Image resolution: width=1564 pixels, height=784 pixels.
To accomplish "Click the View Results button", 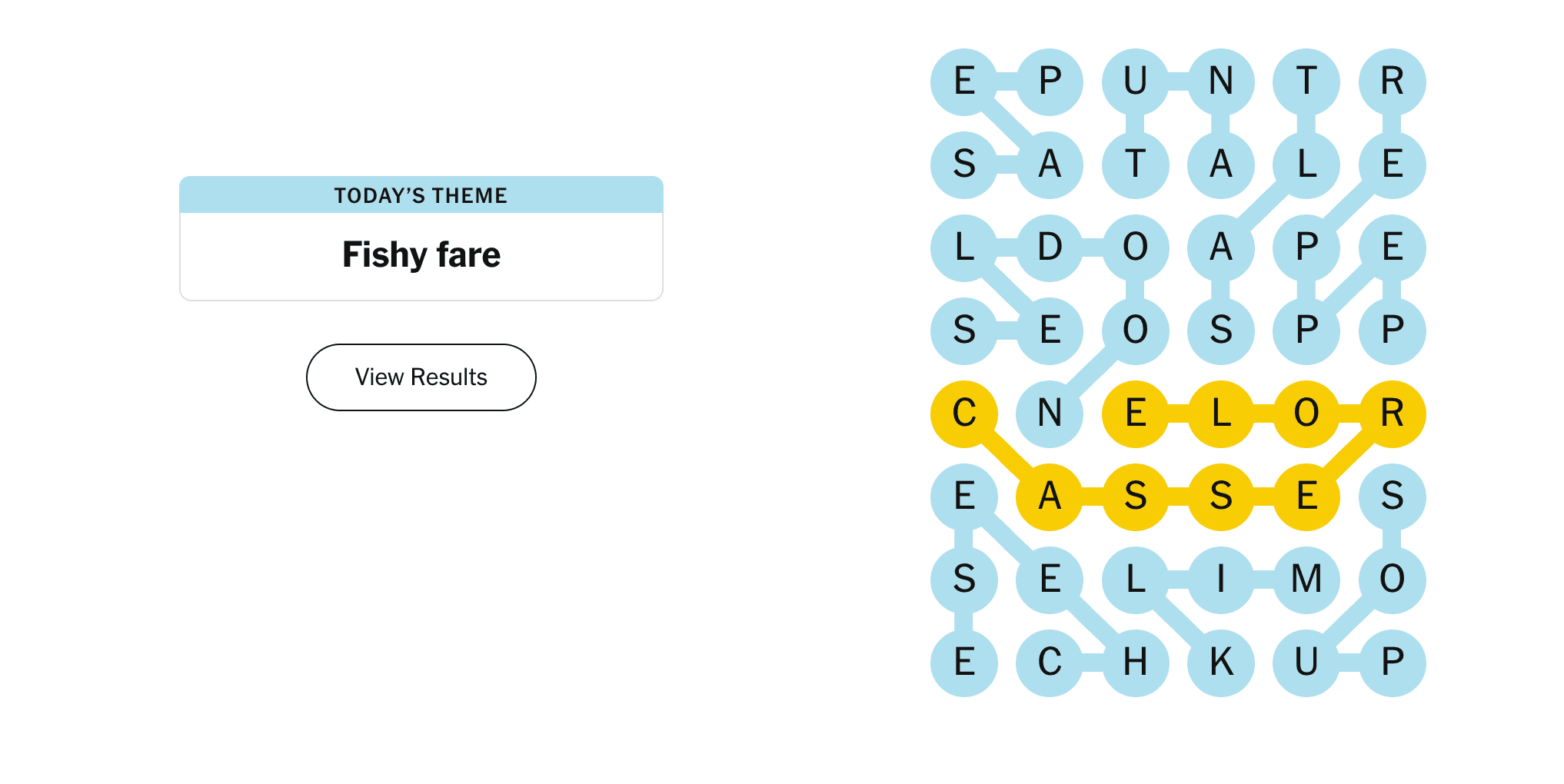I will [421, 377].
